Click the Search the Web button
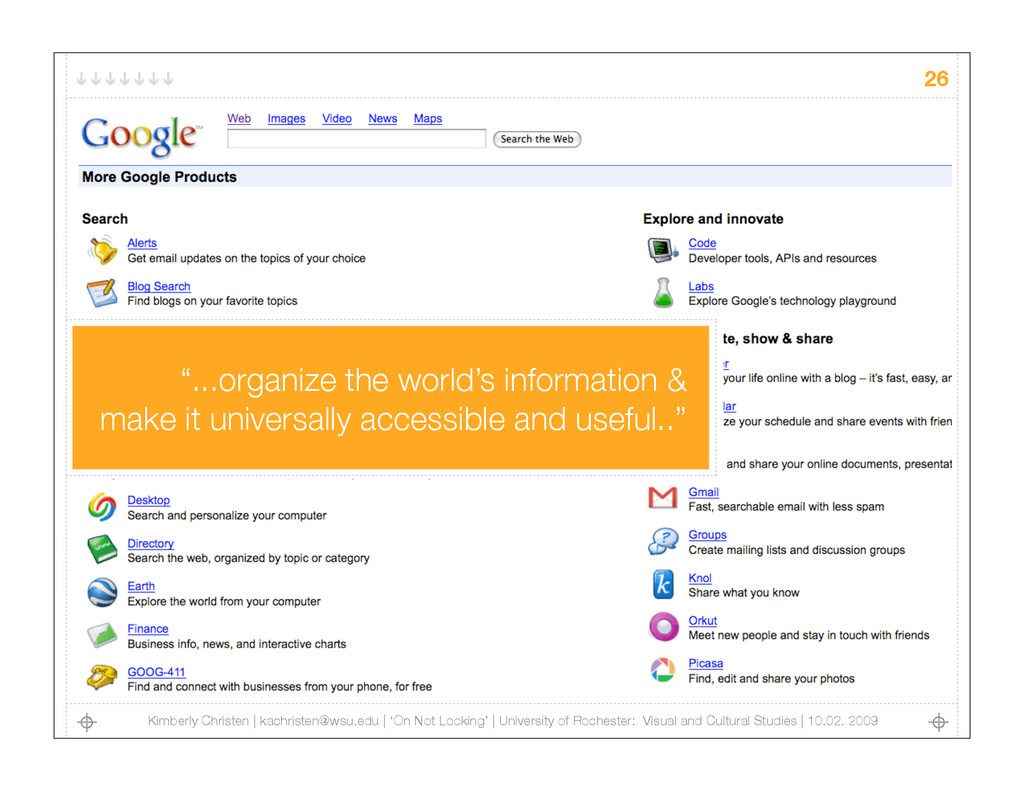This screenshot has width=1024, height=791. click(537, 139)
